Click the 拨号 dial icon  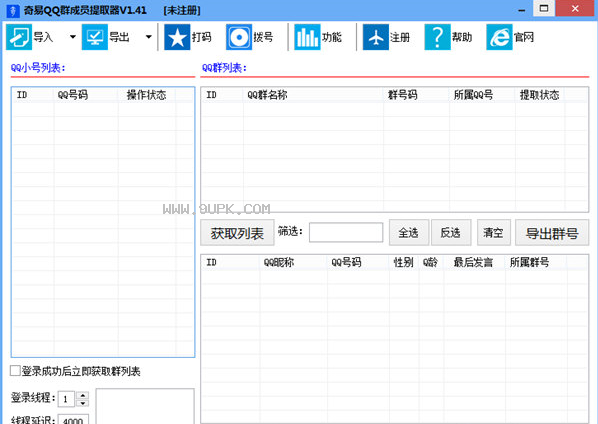click(x=239, y=37)
